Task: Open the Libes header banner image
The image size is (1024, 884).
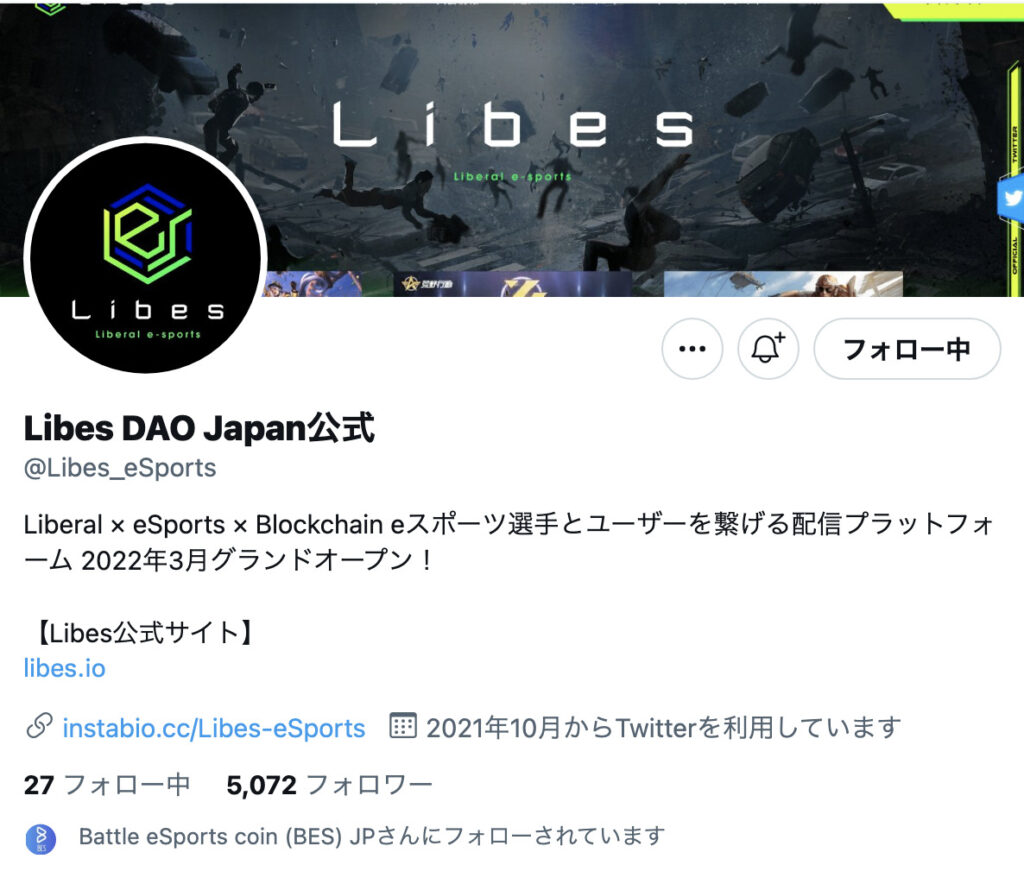Action: (512, 149)
